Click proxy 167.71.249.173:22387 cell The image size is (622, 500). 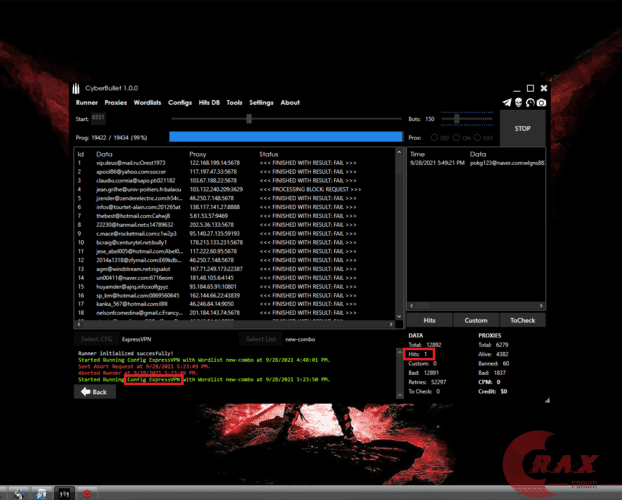(216, 269)
